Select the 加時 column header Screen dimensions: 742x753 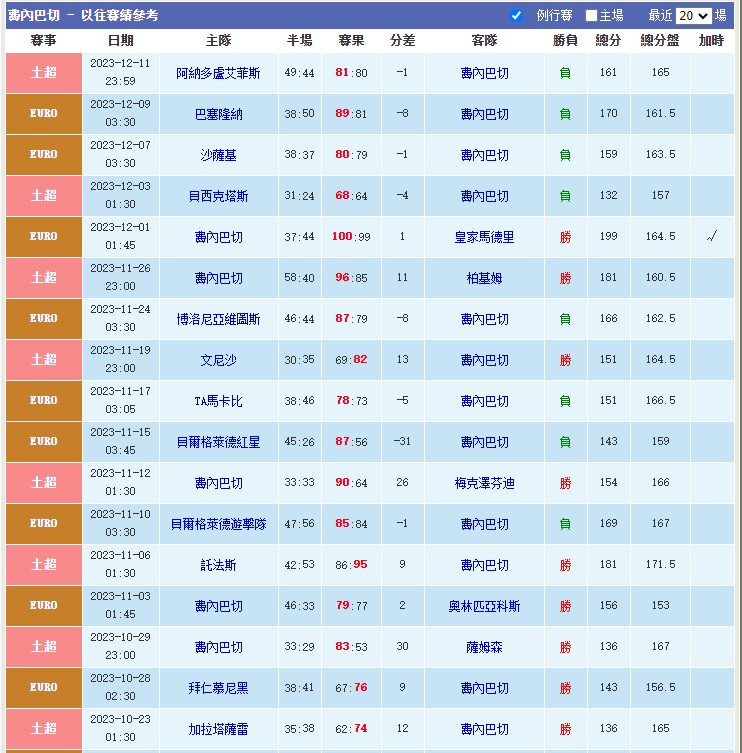pyautogui.click(x=711, y=40)
